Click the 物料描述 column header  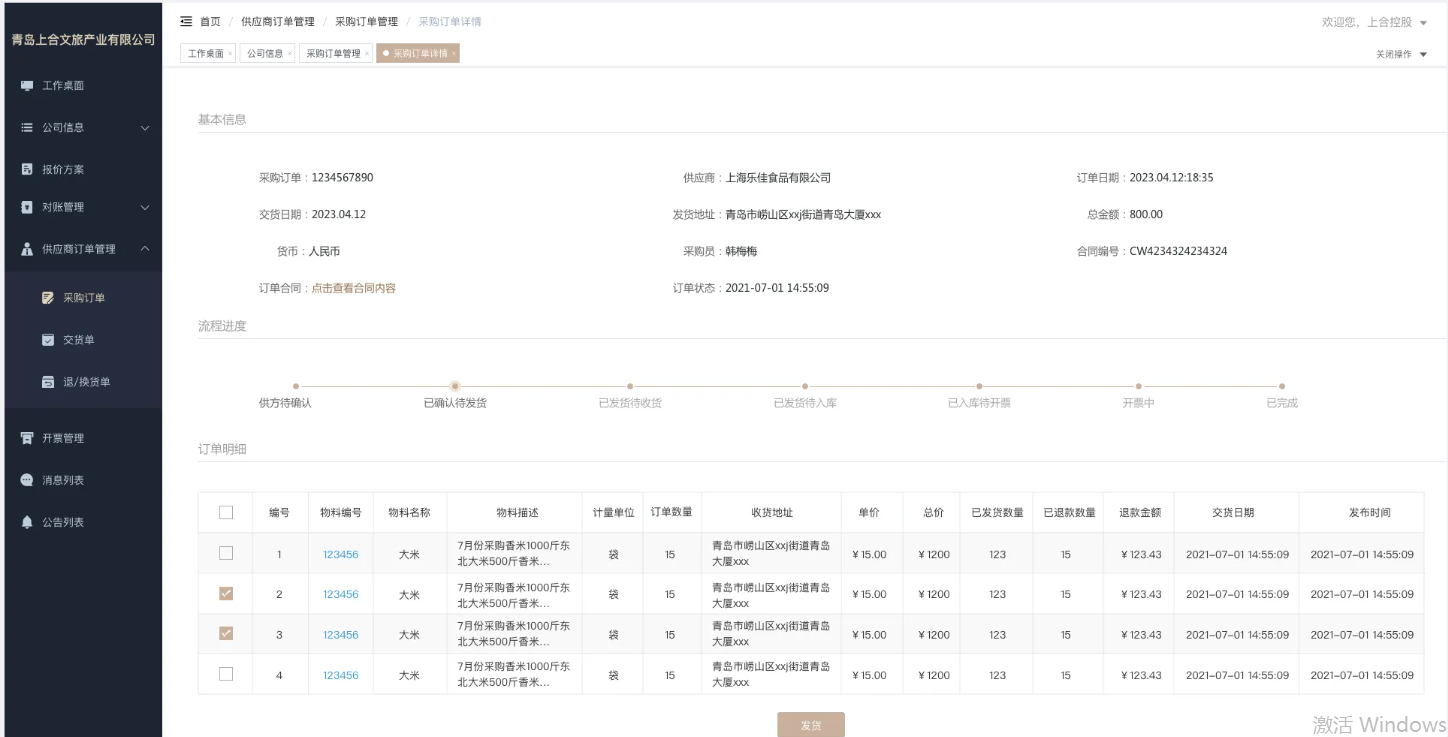tap(517, 513)
